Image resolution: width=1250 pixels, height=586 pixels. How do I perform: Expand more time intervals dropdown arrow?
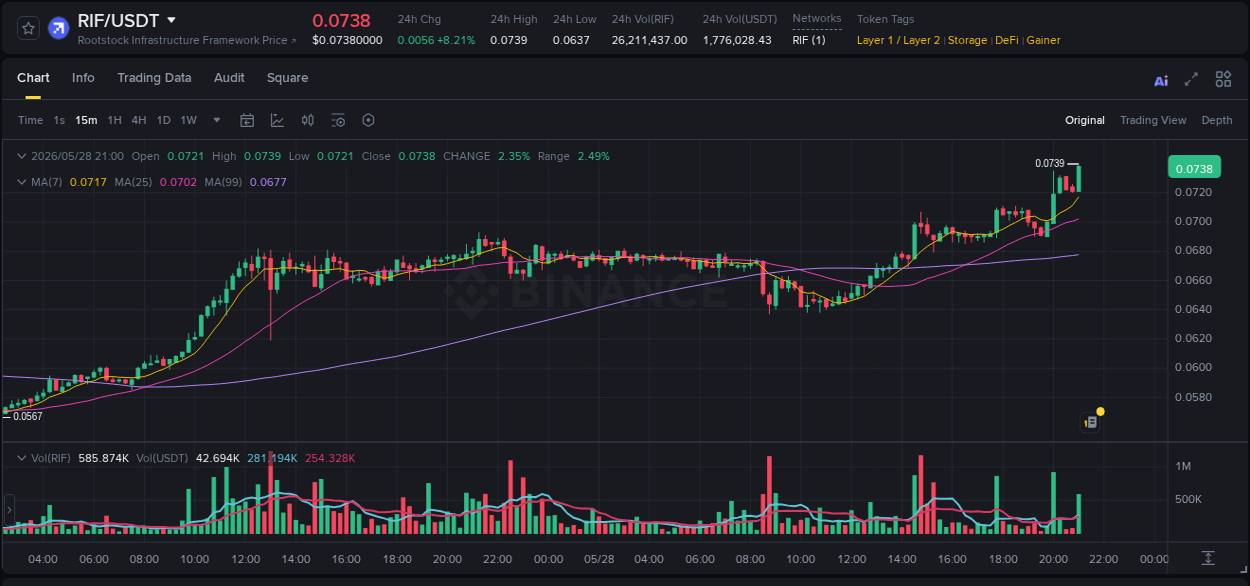point(217,120)
